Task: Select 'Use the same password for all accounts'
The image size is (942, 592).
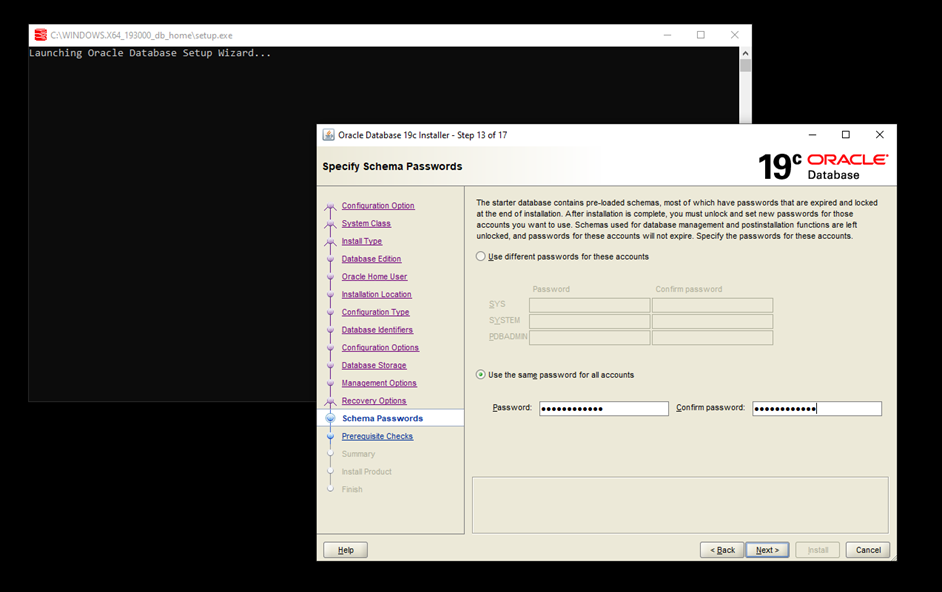Action: point(481,375)
